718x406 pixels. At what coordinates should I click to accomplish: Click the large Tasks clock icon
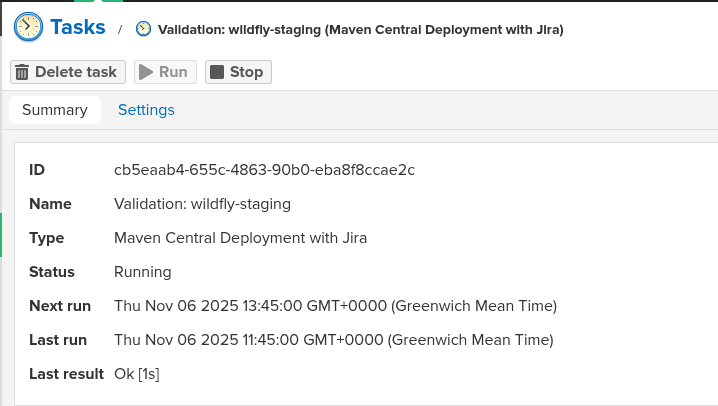(x=29, y=28)
